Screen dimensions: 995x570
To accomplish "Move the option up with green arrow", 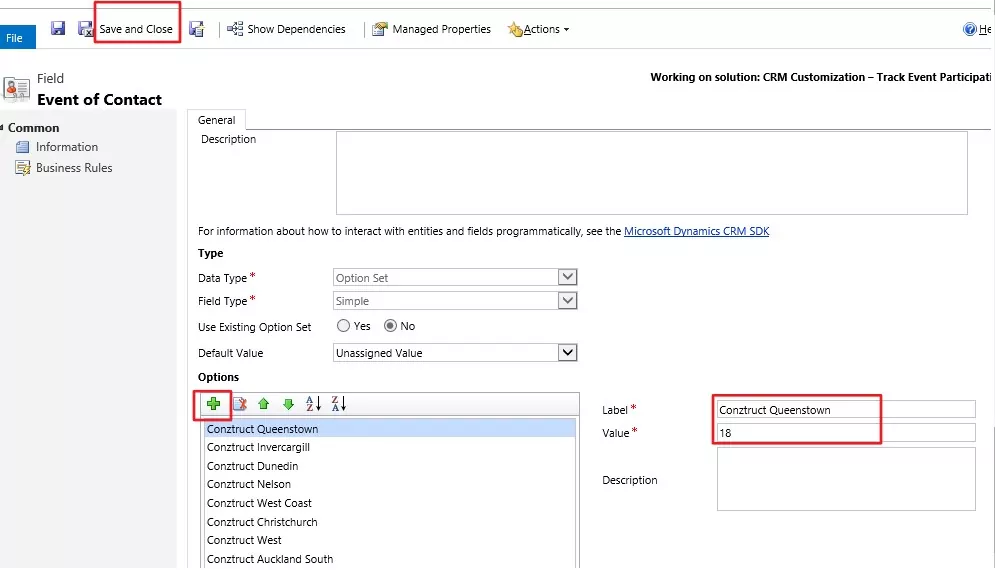I will 263,404.
